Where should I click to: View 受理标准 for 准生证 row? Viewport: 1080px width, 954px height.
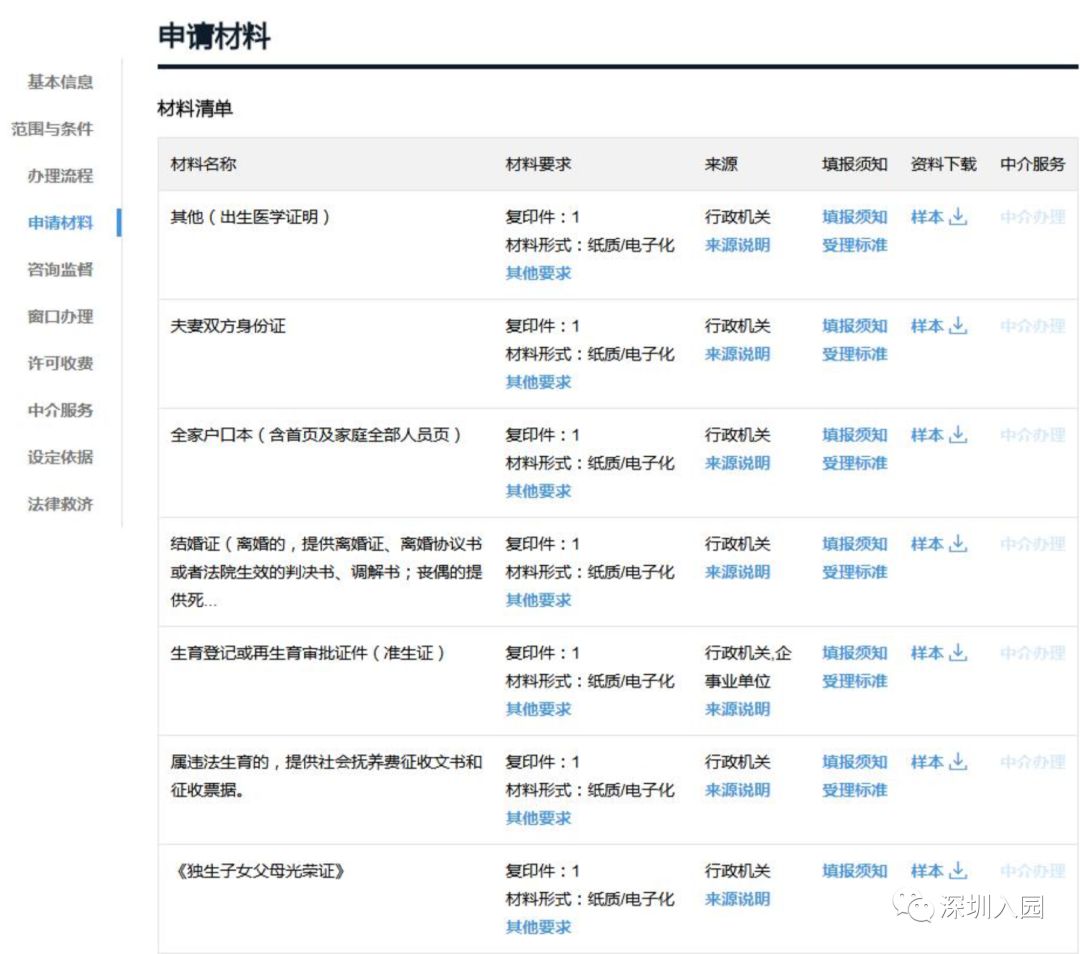click(855, 681)
